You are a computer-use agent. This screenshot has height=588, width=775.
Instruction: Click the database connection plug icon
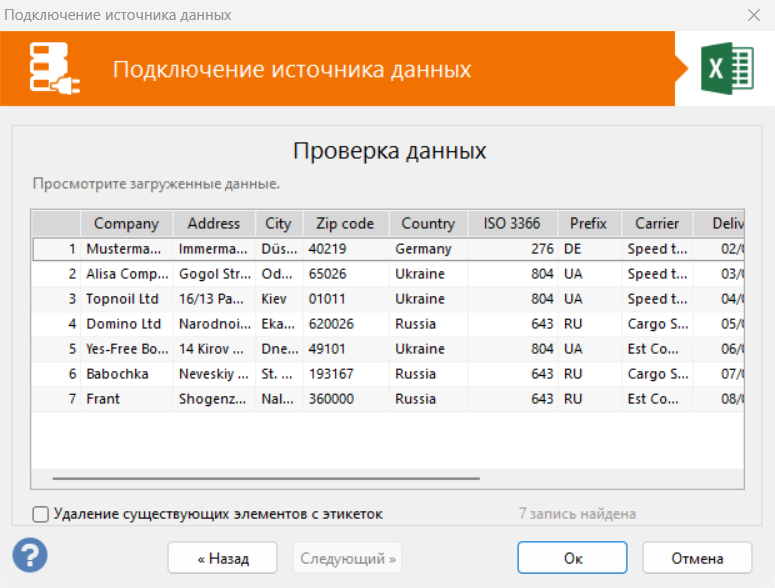(x=54, y=68)
